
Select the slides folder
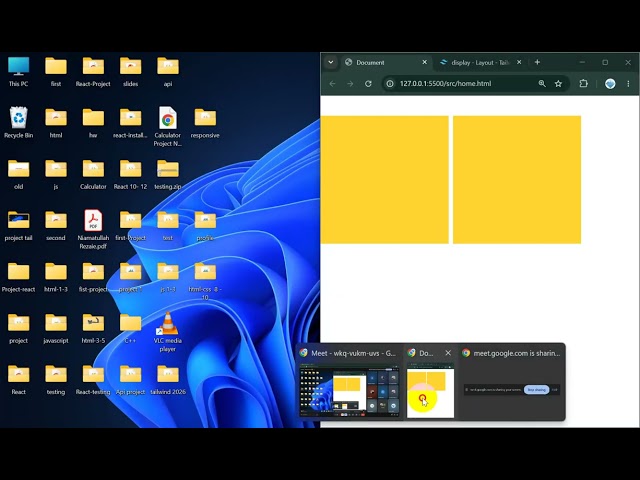pos(131,72)
